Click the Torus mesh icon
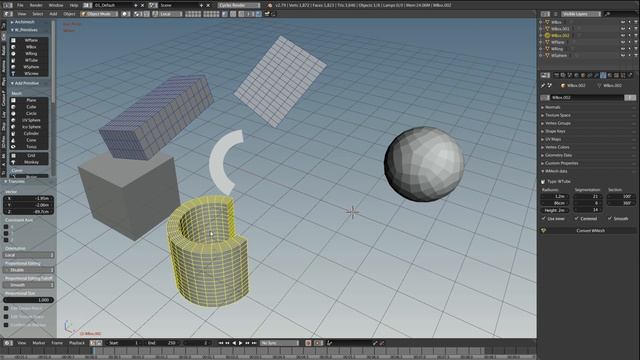 click(x=13, y=147)
